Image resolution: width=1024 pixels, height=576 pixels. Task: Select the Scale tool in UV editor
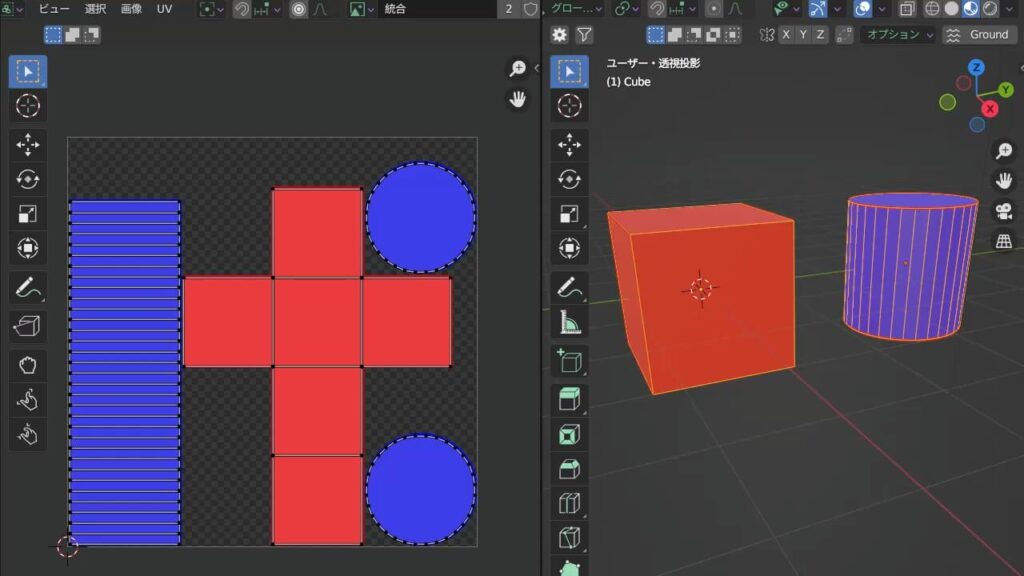tap(27, 214)
